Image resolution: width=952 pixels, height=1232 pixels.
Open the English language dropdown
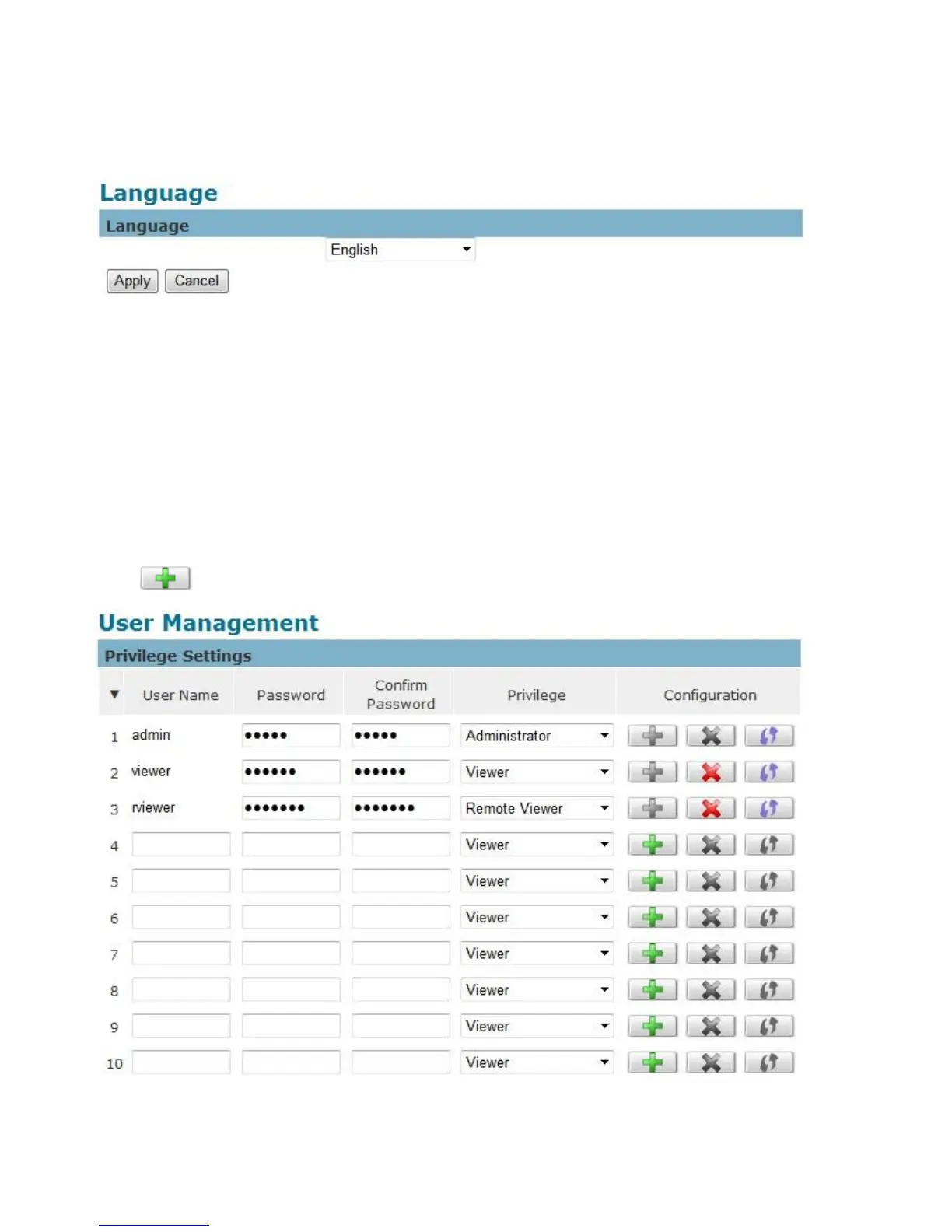401,250
